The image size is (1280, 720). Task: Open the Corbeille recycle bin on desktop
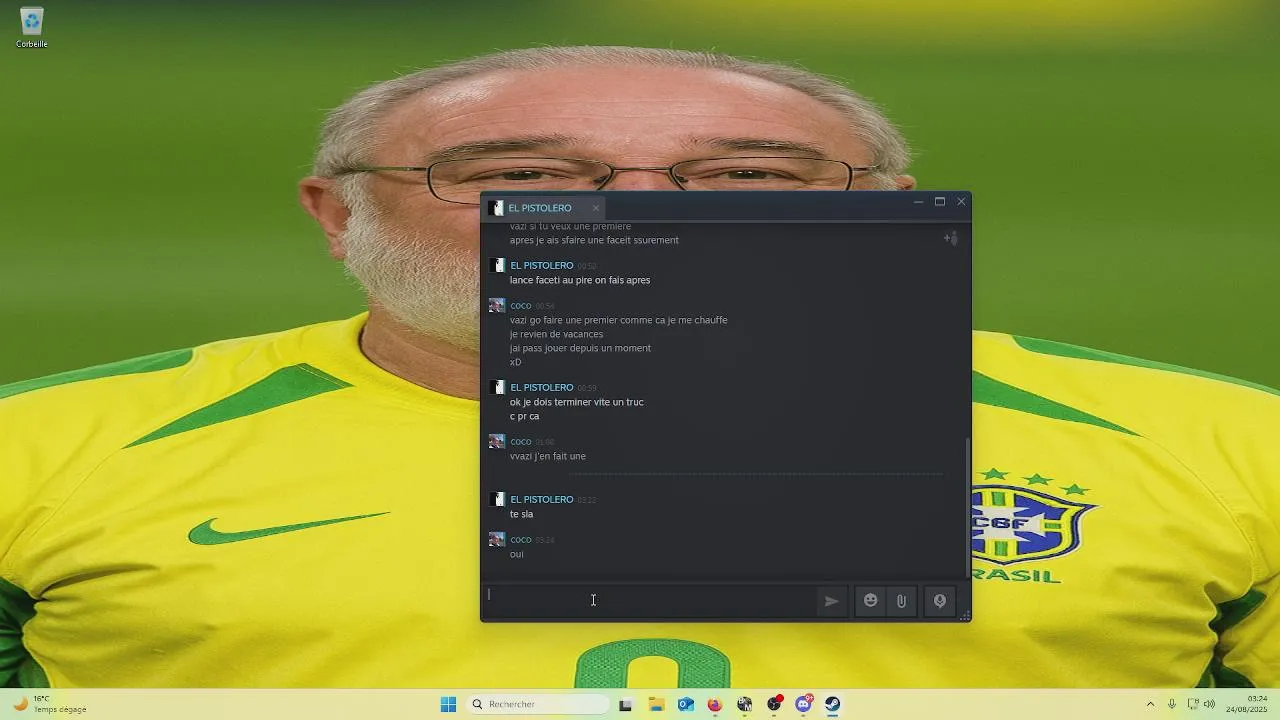click(x=31, y=28)
